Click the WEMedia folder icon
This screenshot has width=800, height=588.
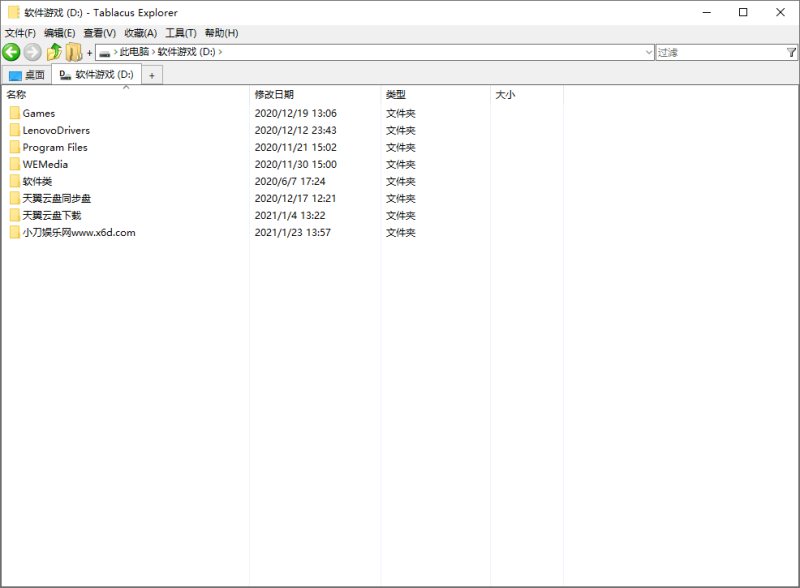point(15,164)
